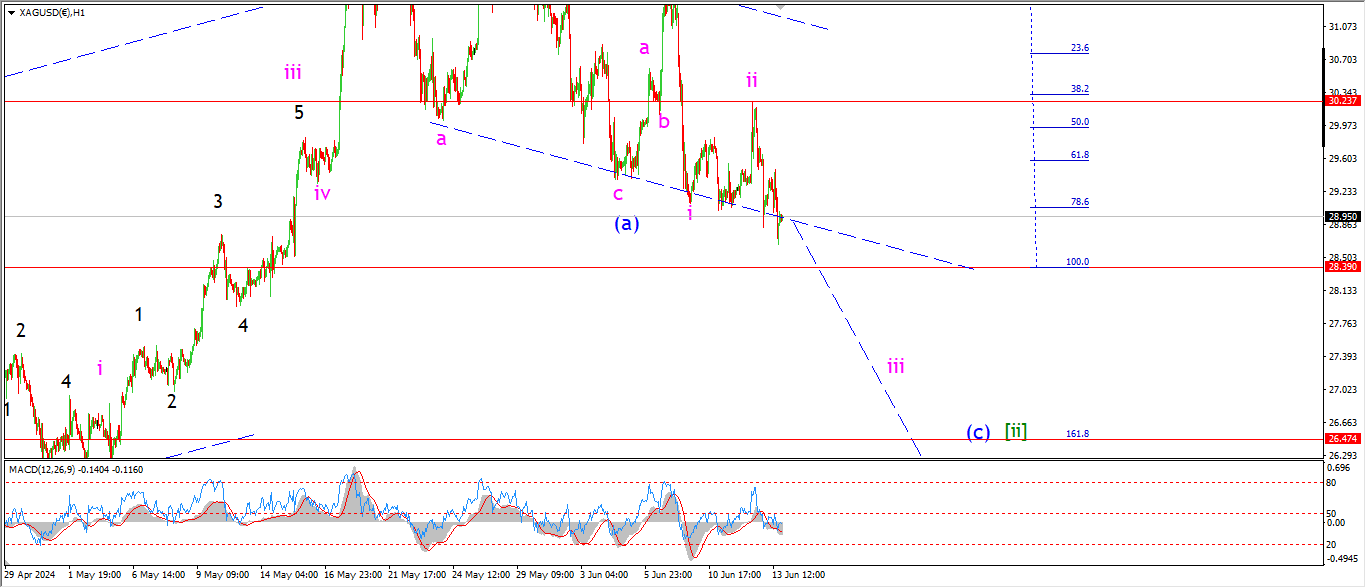Select the black 5 wave label

[x=299, y=112]
